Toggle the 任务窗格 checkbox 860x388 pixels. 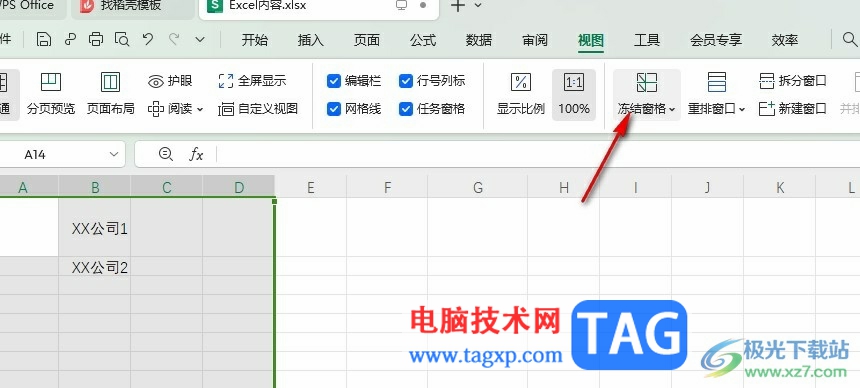click(x=405, y=109)
